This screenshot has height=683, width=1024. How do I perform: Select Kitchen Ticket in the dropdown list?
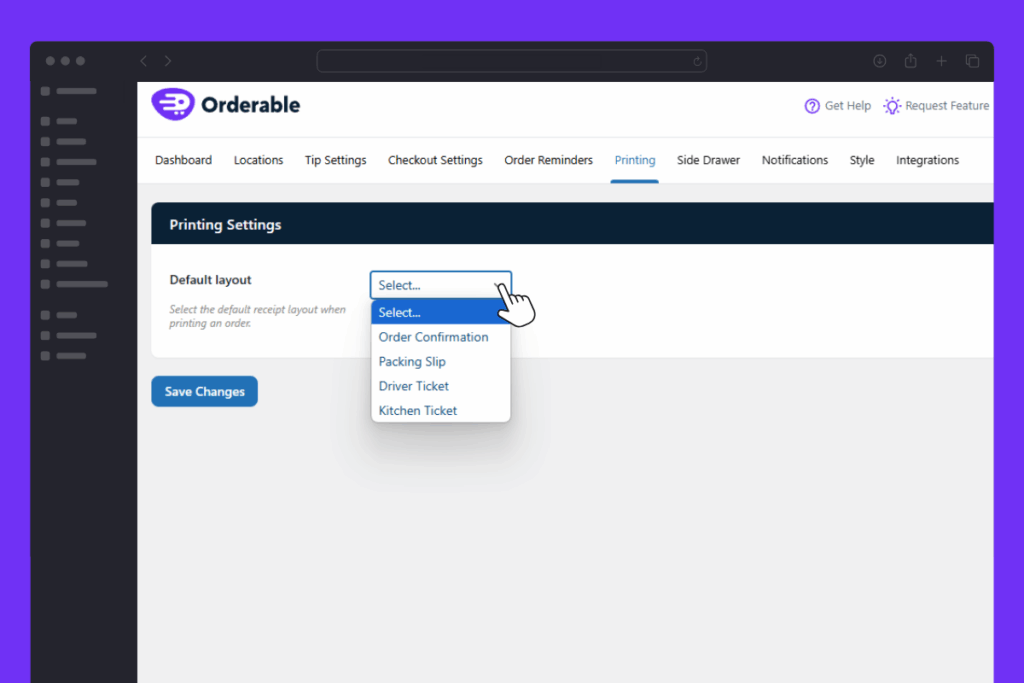[x=417, y=410]
